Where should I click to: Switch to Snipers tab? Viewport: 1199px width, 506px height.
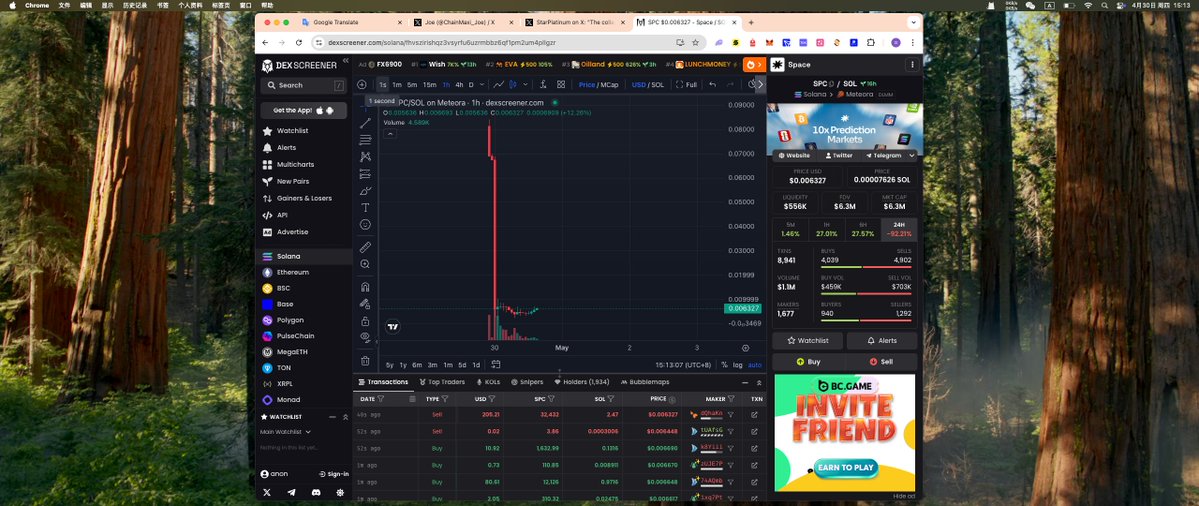(527, 382)
